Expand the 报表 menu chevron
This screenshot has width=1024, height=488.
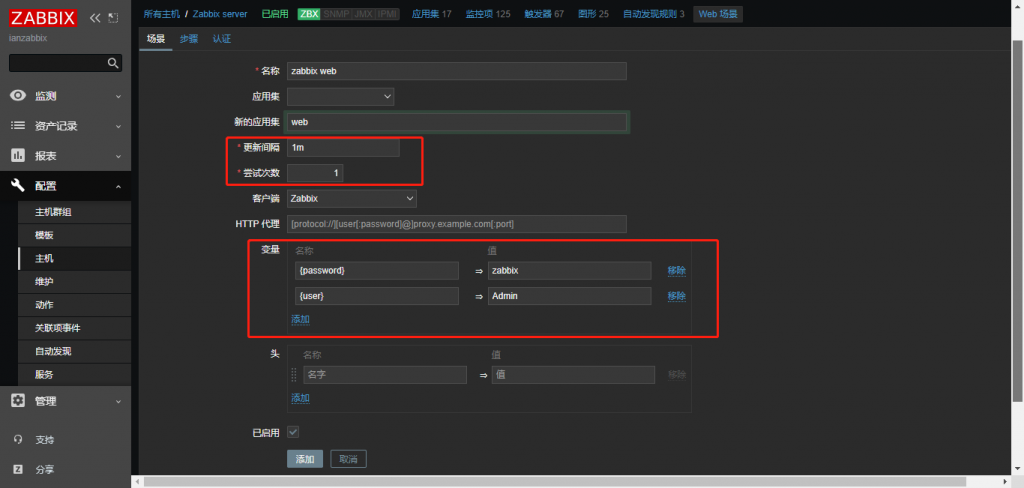click(118, 157)
